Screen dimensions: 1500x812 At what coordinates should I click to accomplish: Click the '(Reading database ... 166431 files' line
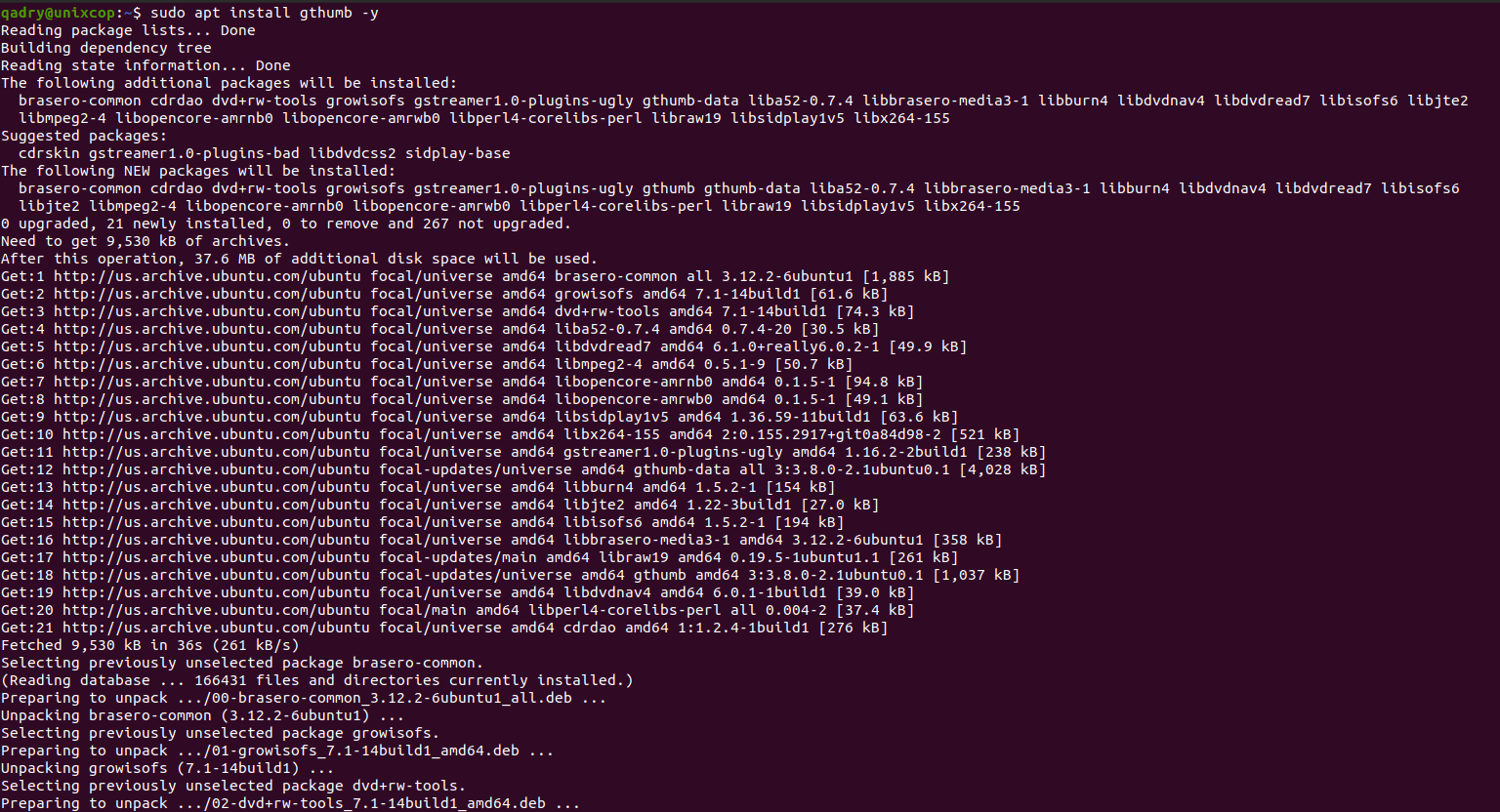pos(317,680)
